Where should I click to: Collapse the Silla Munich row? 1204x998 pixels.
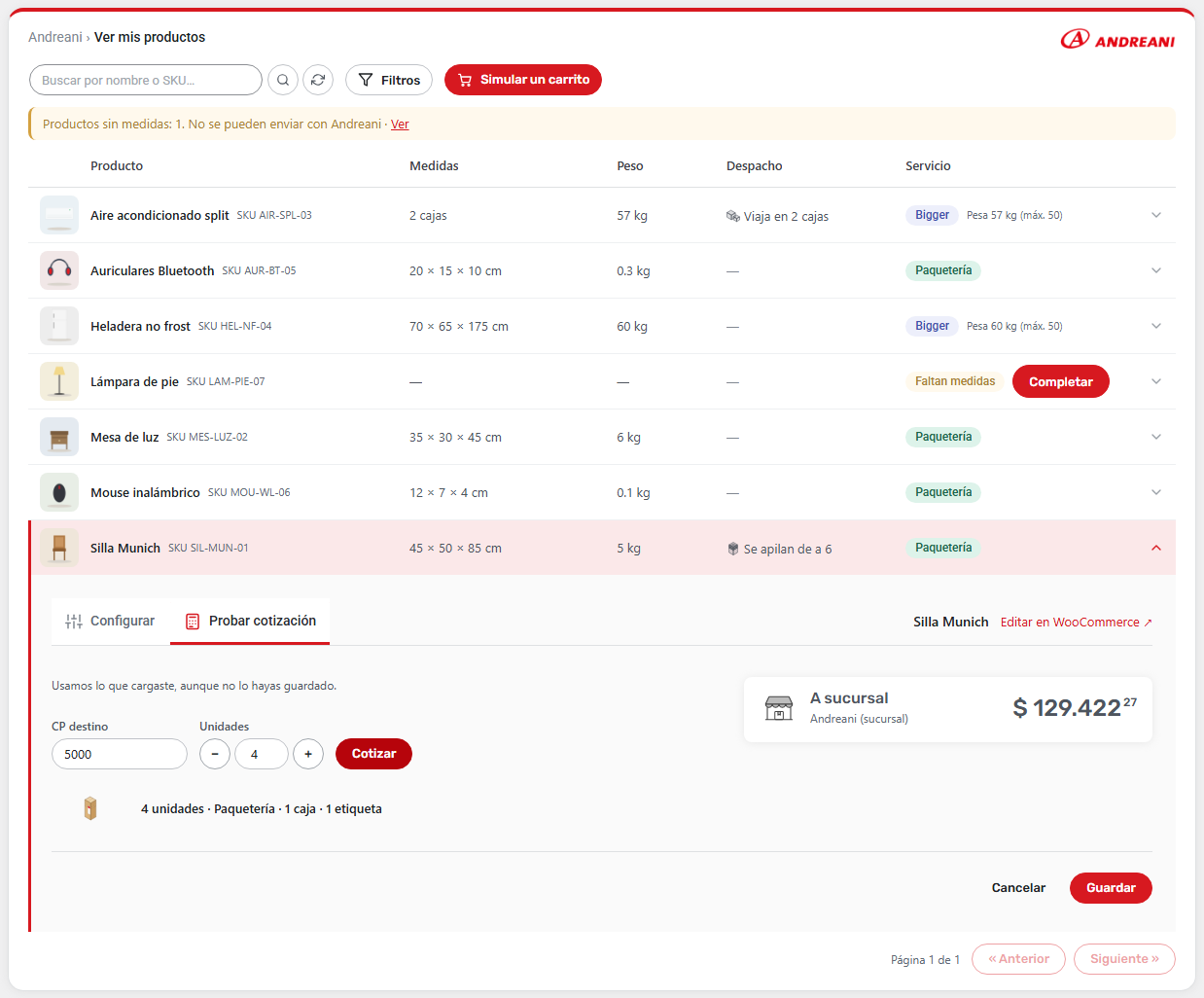1156,548
